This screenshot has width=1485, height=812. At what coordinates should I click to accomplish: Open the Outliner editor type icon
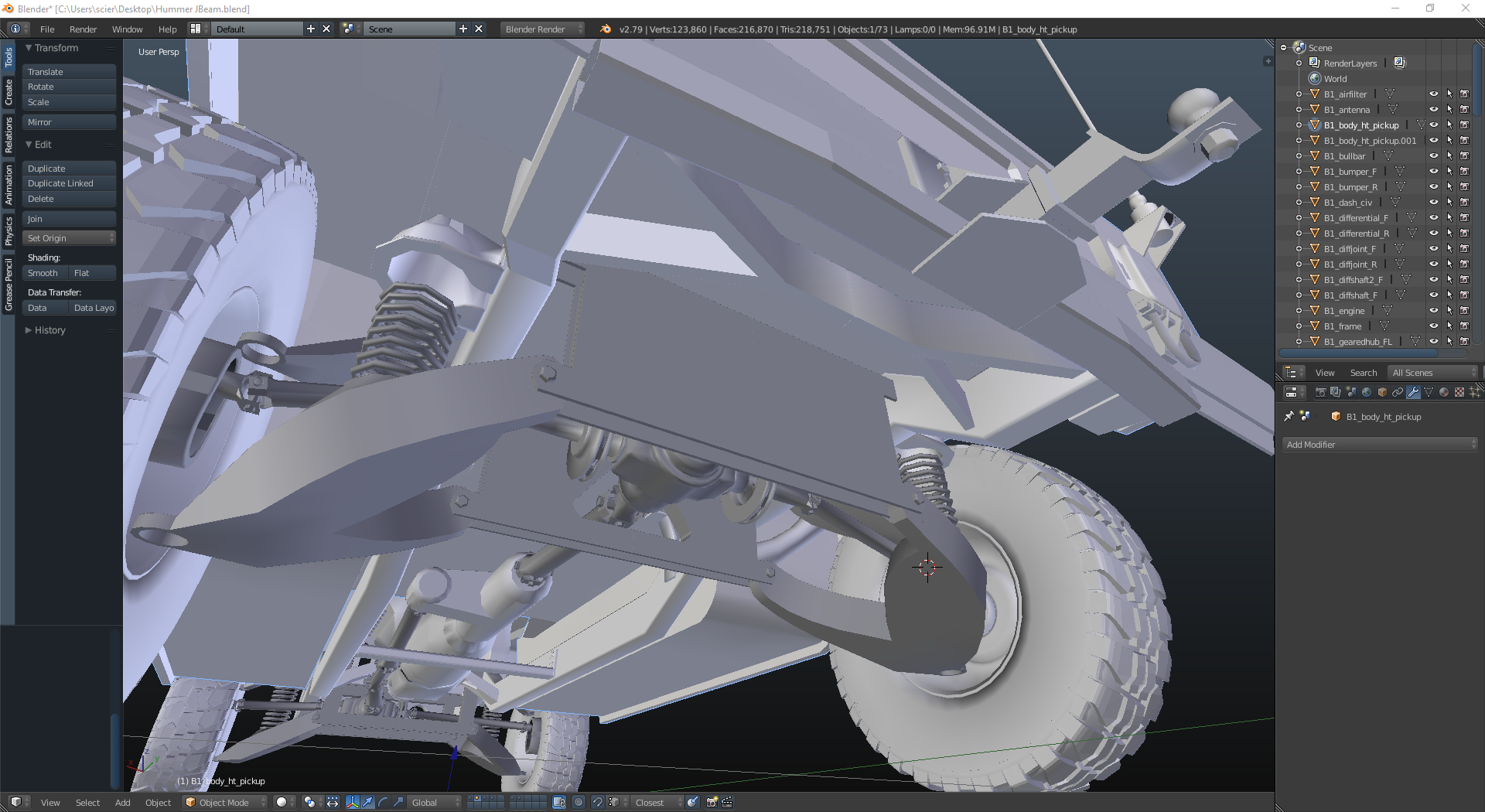click(x=1293, y=373)
